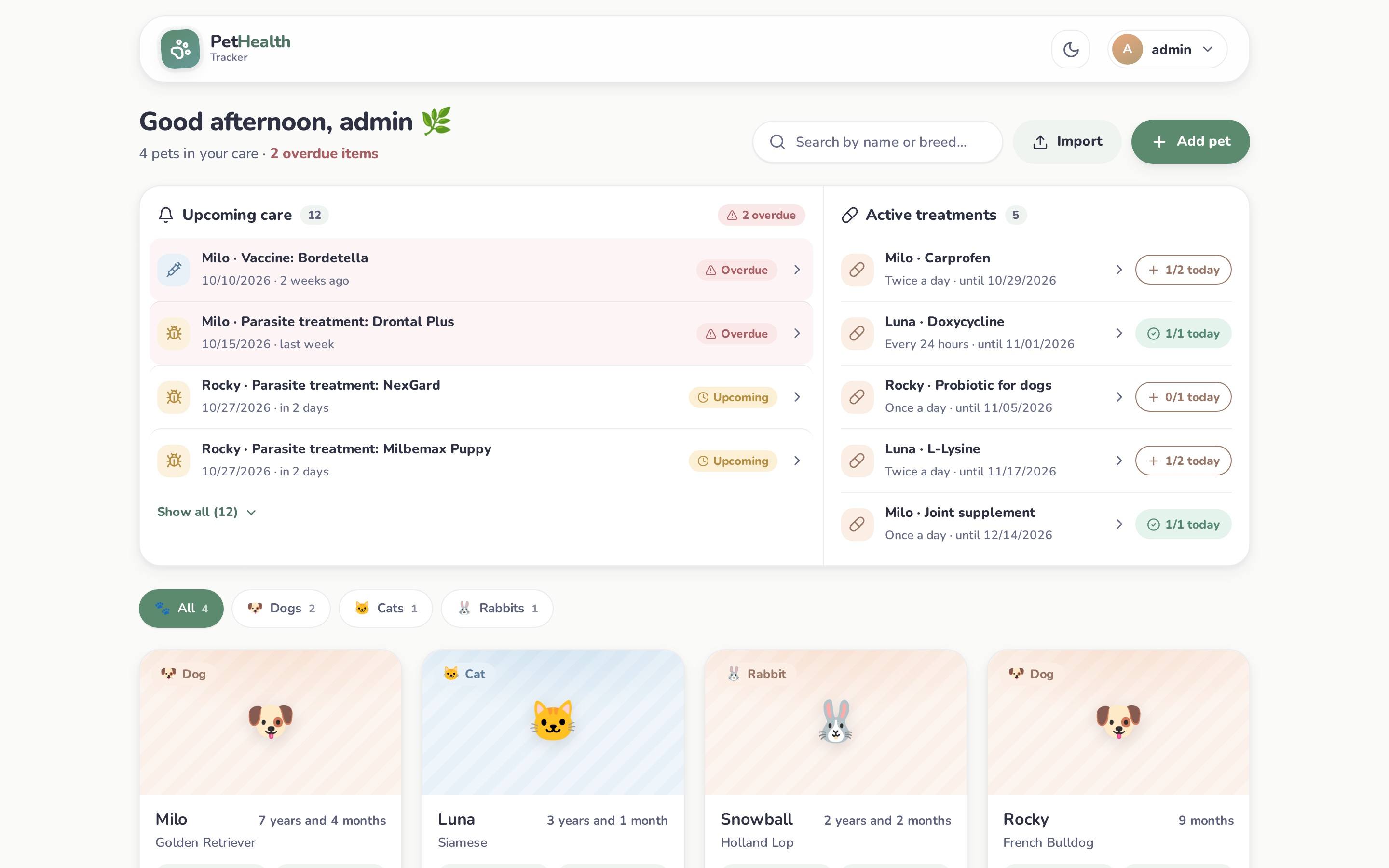The width and height of the screenshot is (1389, 868).
Task: Open Rocky's dog photo card
Action: click(x=1118, y=722)
